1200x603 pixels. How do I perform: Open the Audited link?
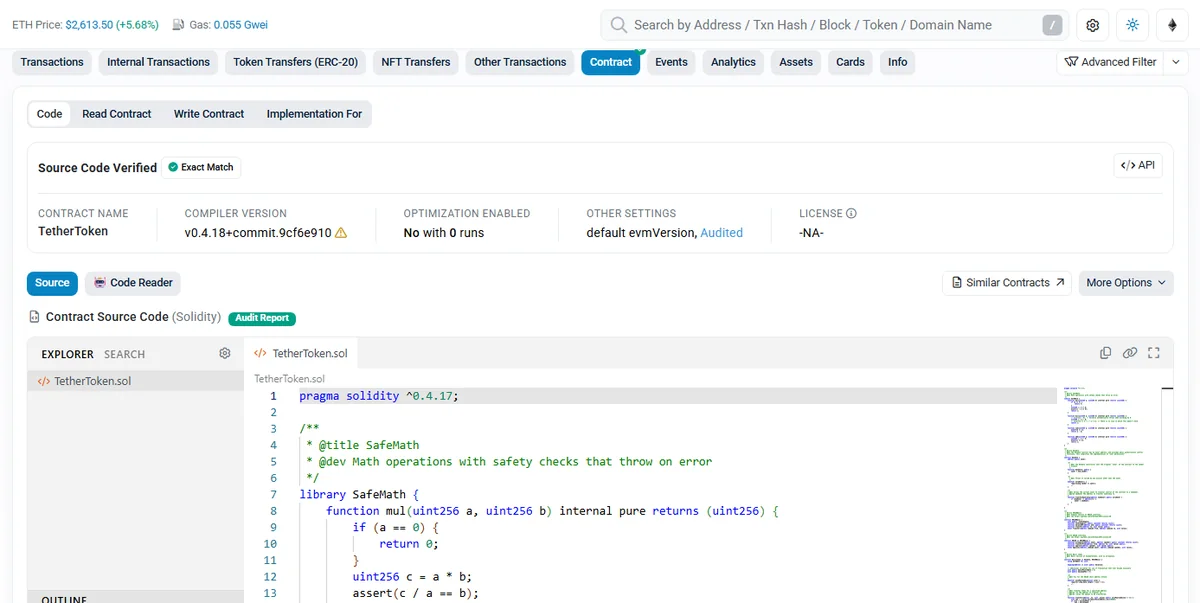pyautogui.click(x=721, y=233)
